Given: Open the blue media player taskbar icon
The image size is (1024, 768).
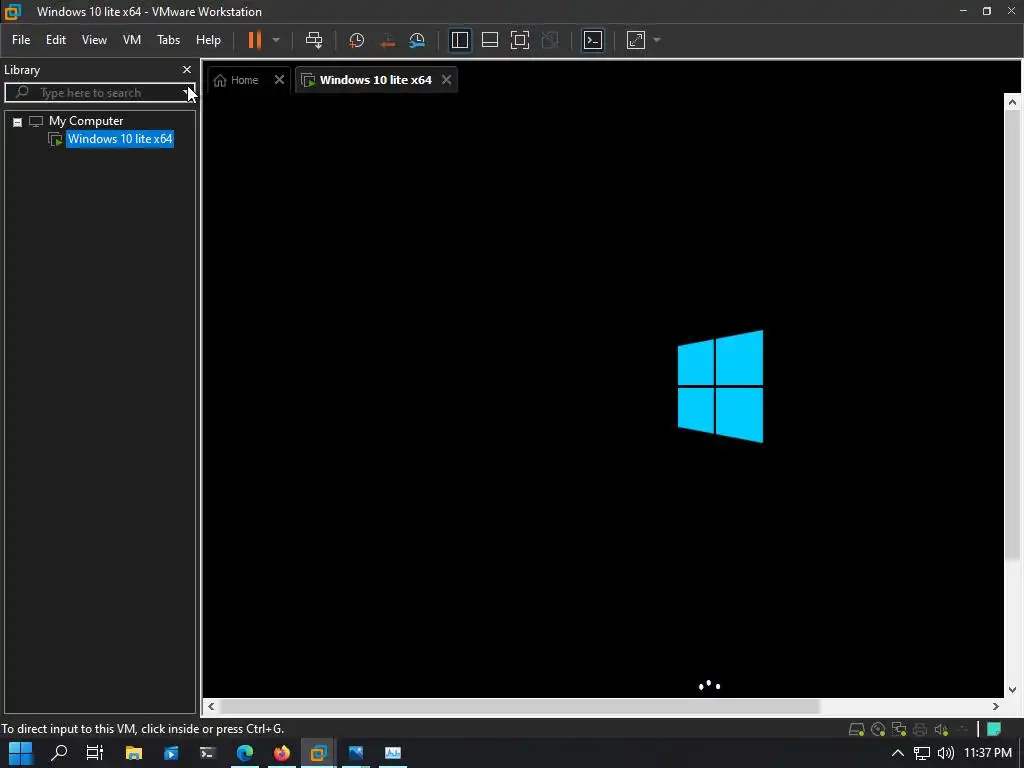Looking at the screenshot, I should (171, 753).
